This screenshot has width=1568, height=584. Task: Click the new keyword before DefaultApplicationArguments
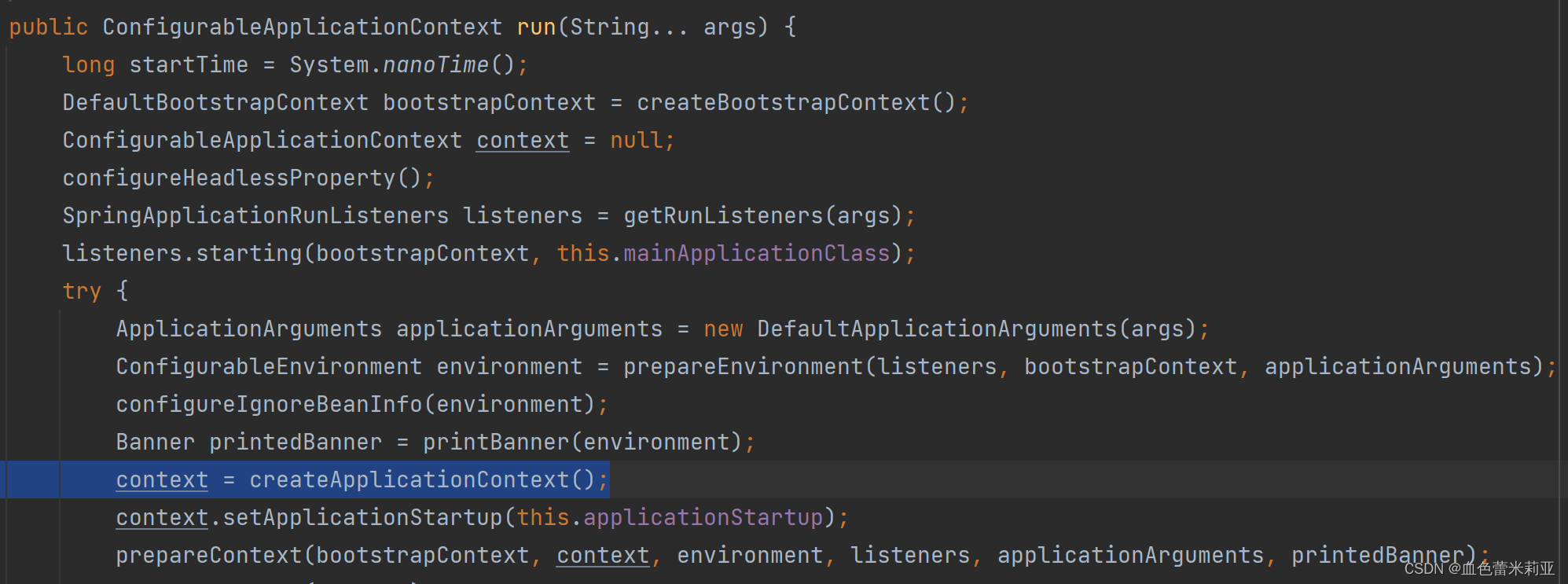pyautogui.click(x=723, y=329)
